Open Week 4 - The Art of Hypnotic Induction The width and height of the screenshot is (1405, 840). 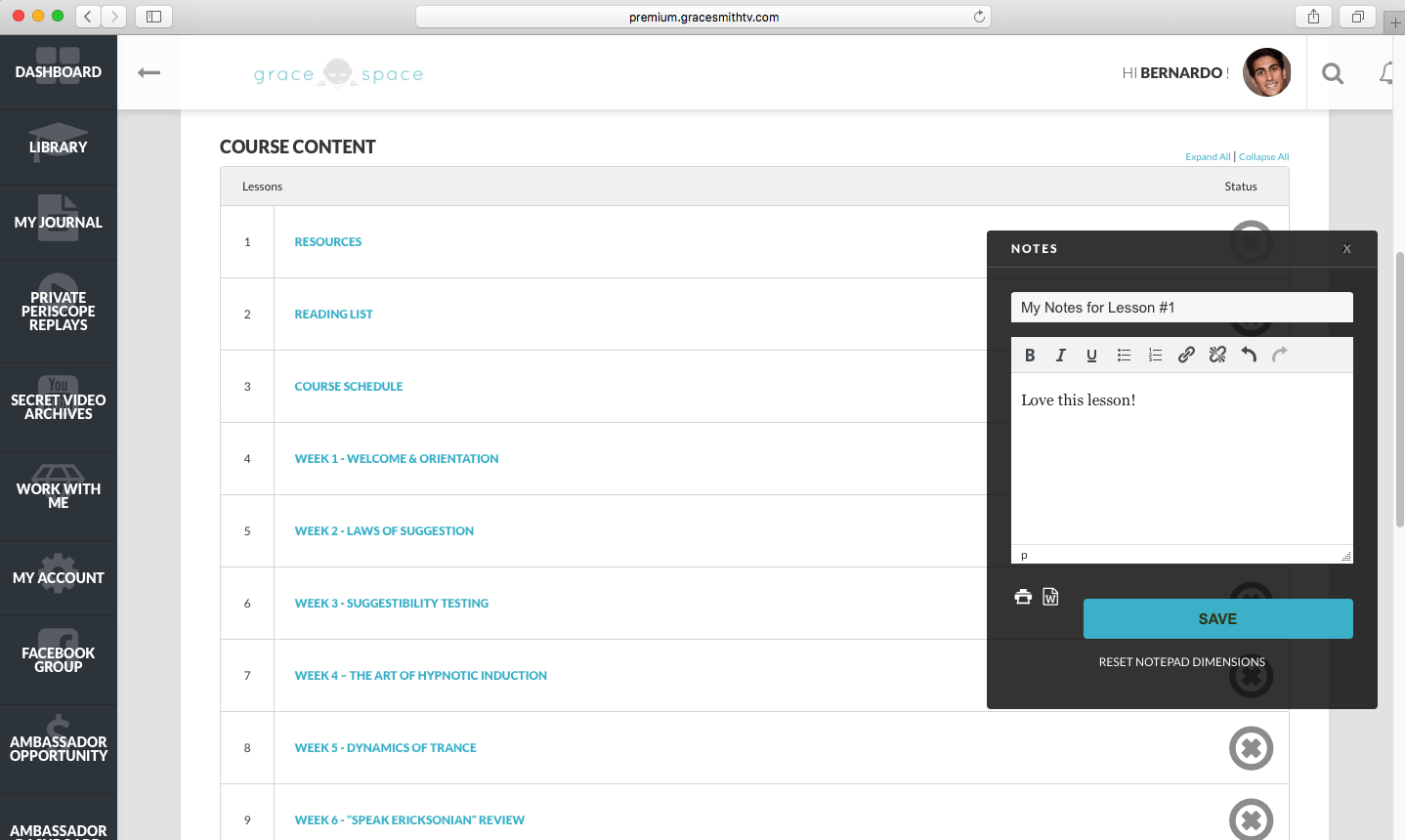click(x=421, y=676)
